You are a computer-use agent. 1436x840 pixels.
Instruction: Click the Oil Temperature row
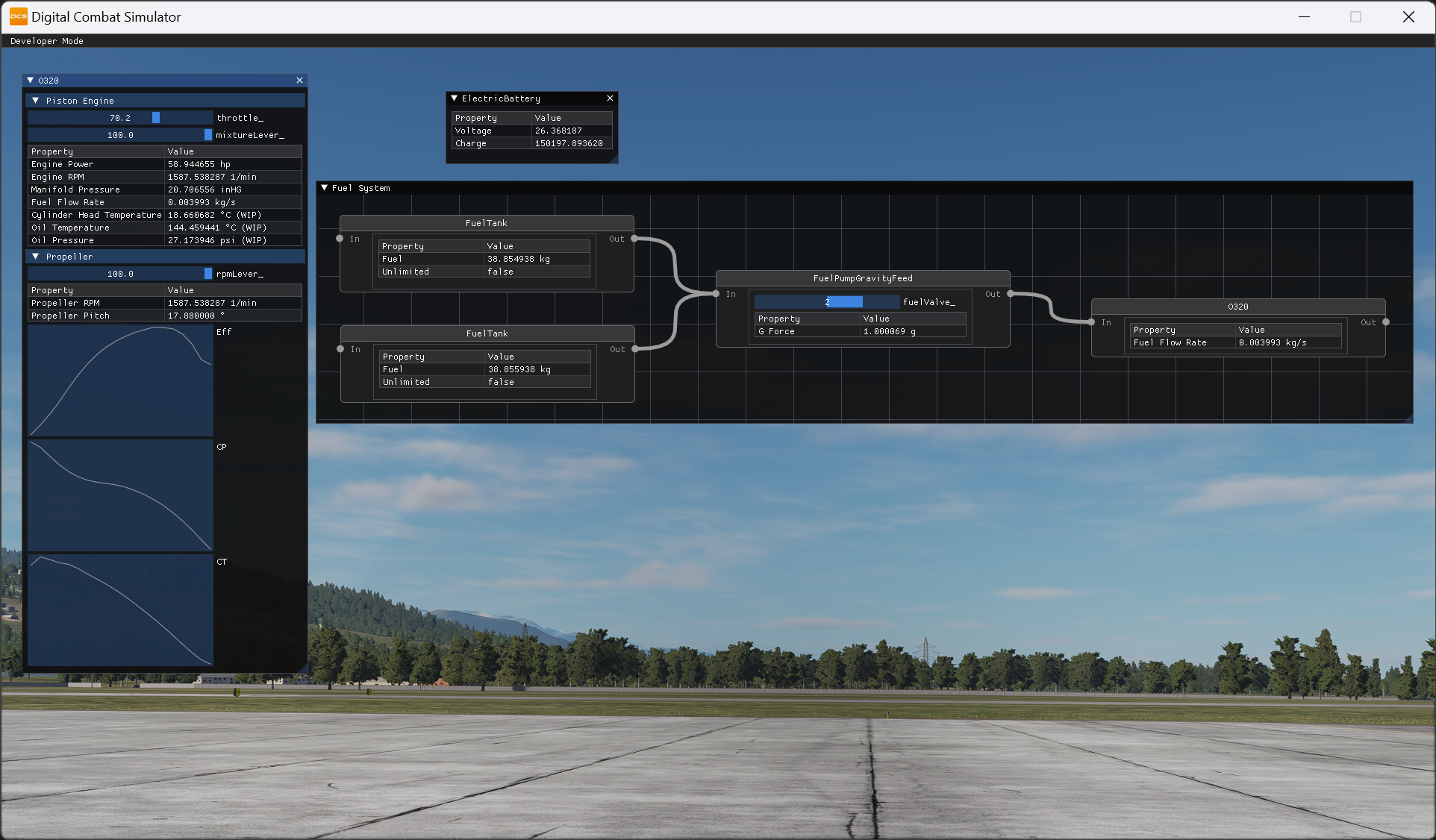pyautogui.click(x=165, y=228)
